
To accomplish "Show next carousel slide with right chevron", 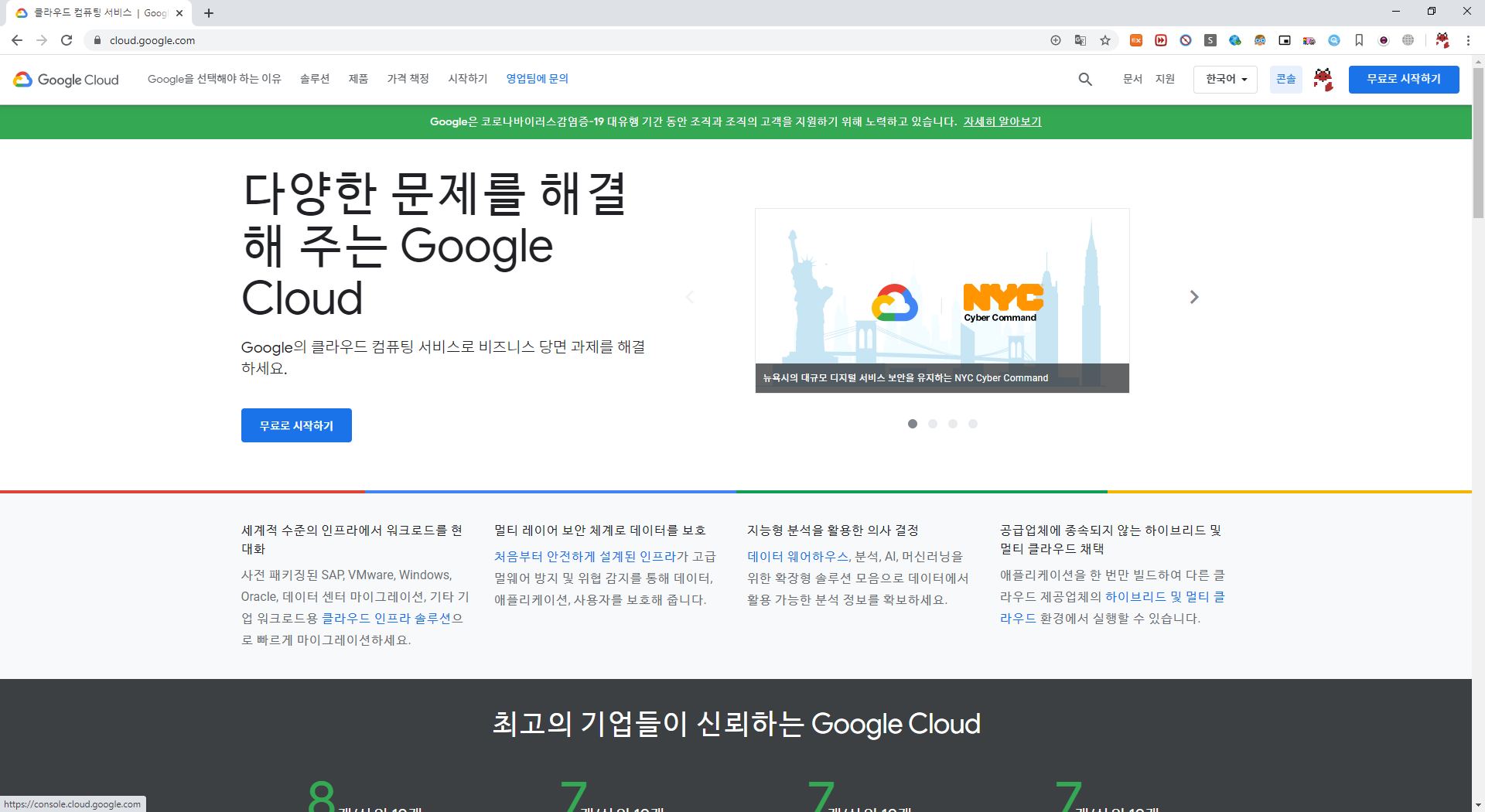I will (x=1194, y=297).
